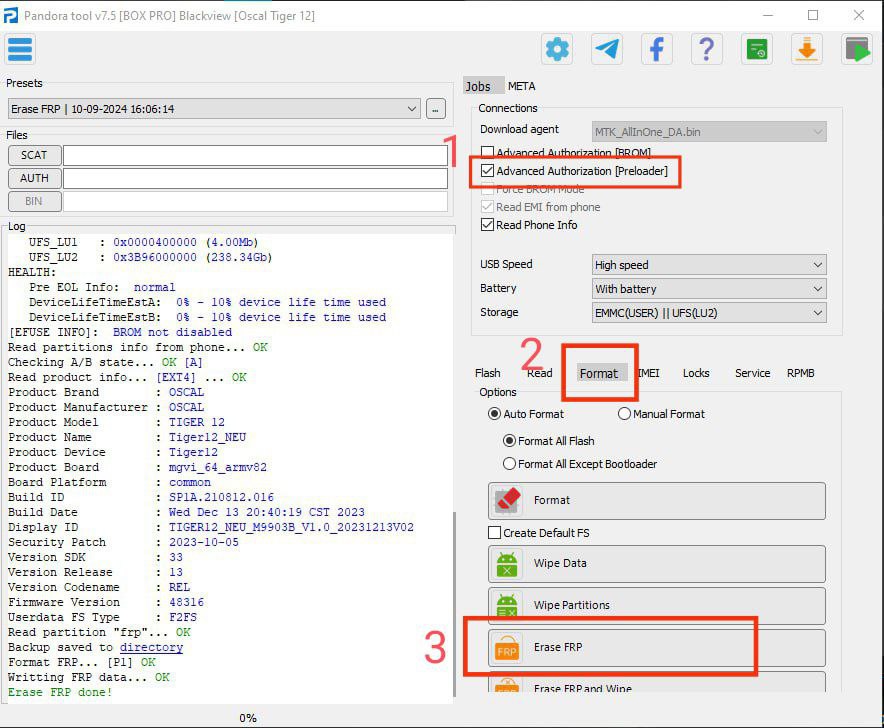Click '0x3B96000000 (238.34Gb)' UFS_LU2 value
The height and width of the screenshot is (728, 884).
[193, 257]
